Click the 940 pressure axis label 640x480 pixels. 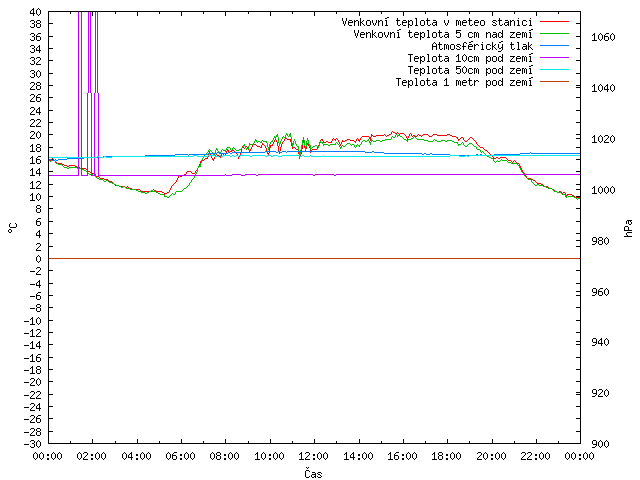[600, 342]
